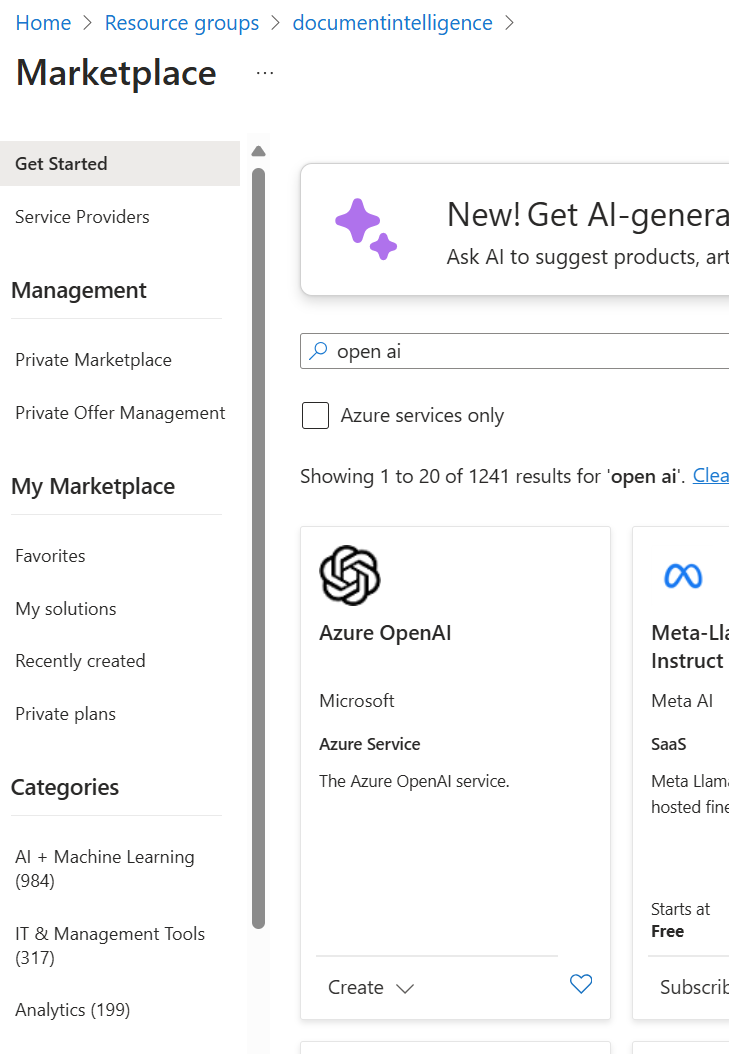The height and width of the screenshot is (1054, 729).
Task: Expand the Create dropdown on Azure OpenAI
Action: coord(371,987)
